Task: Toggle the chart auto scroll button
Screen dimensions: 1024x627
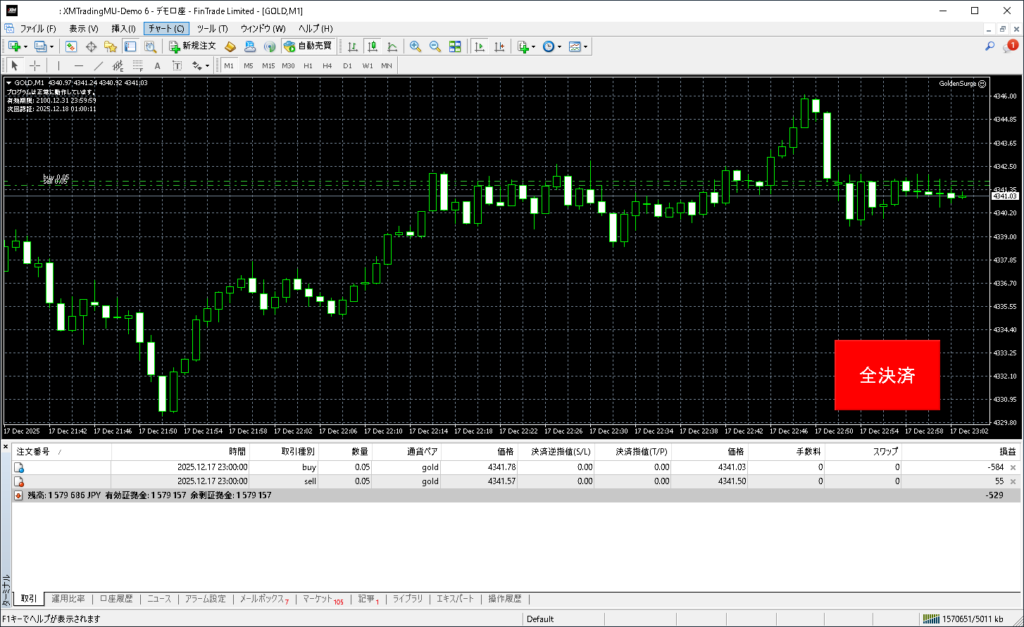Action: pyautogui.click(x=480, y=46)
